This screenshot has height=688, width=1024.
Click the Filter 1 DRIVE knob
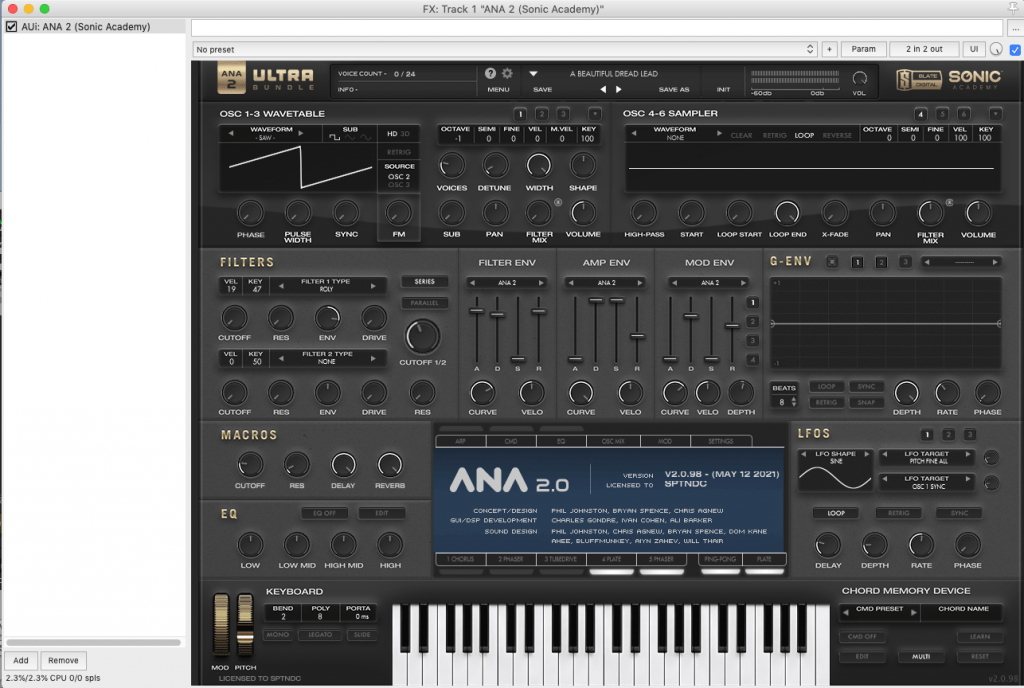[374, 318]
